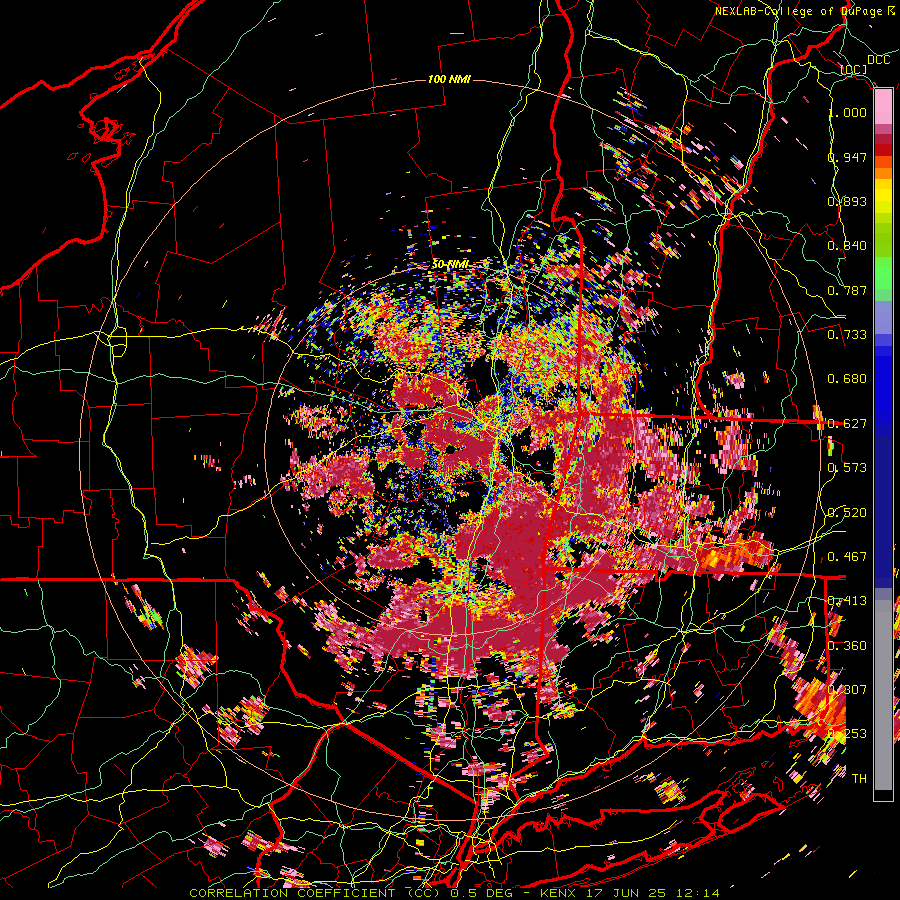Click the DCC product label
This screenshot has height=900, width=900.
(x=878, y=60)
